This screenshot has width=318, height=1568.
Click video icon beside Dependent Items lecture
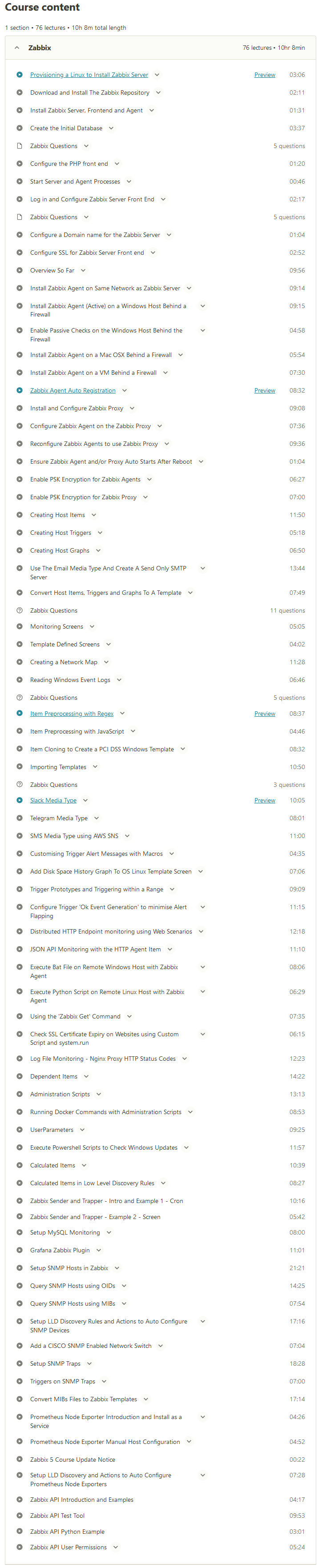pyautogui.click(x=20, y=1076)
